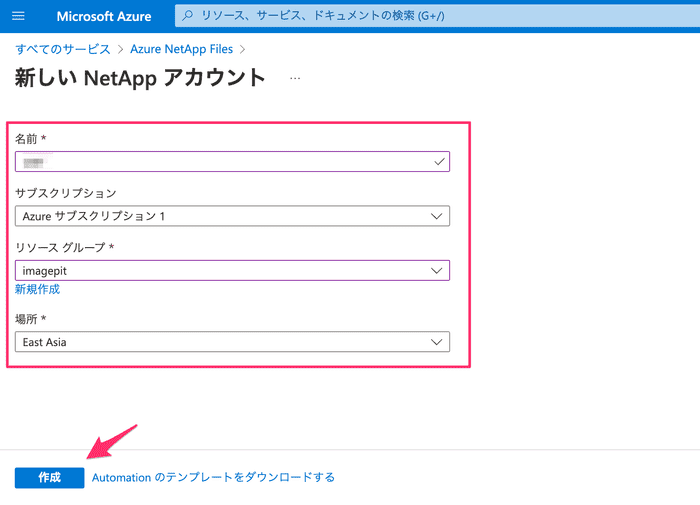Expand the リソース グループ dropdown
This screenshot has height=505, width=700.
pos(232,271)
